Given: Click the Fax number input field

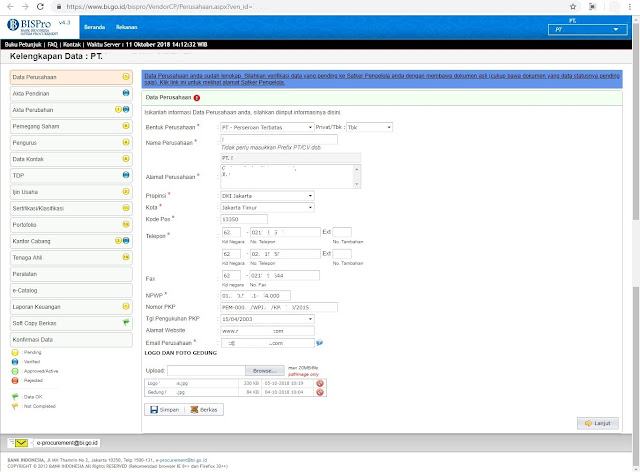Looking at the screenshot, I should (x=285, y=276).
